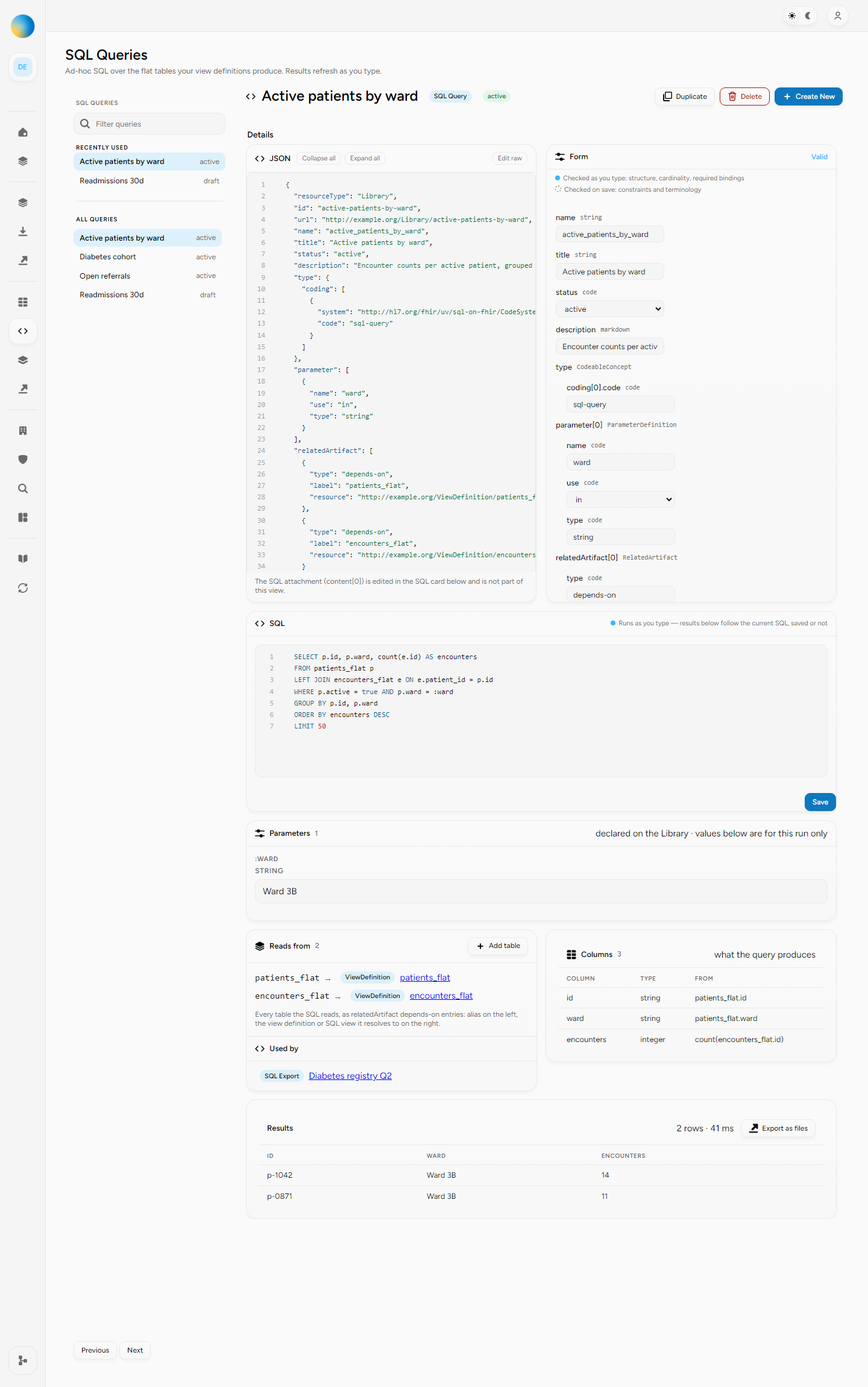The width and height of the screenshot is (868, 1387).
Task: Click the refresh arrows icon in the sidebar
Action: (23, 588)
